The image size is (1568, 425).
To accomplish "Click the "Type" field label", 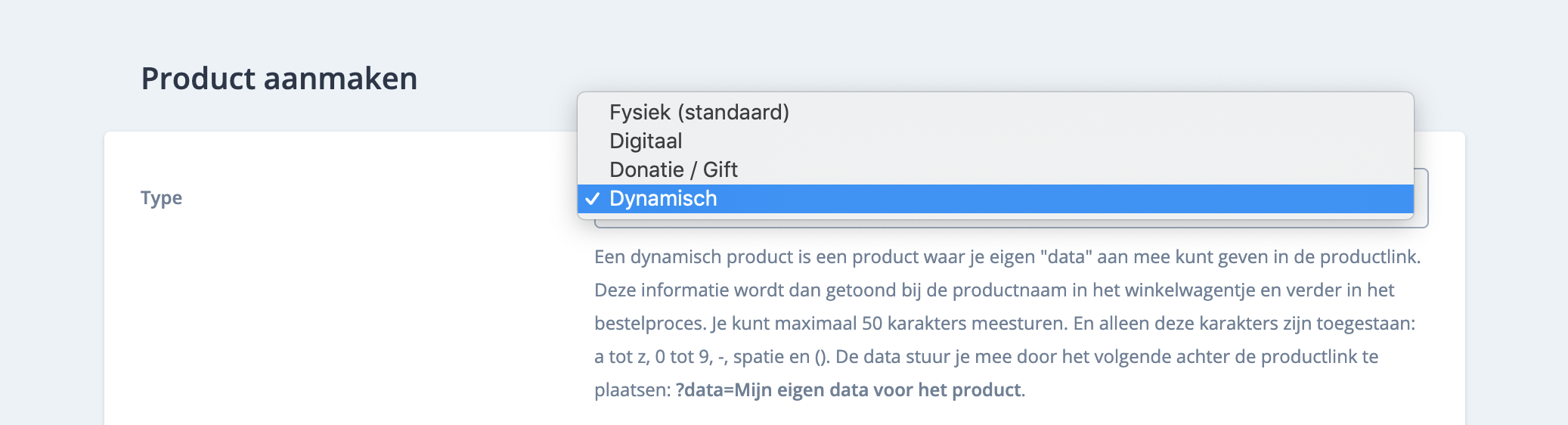I will coord(161,198).
